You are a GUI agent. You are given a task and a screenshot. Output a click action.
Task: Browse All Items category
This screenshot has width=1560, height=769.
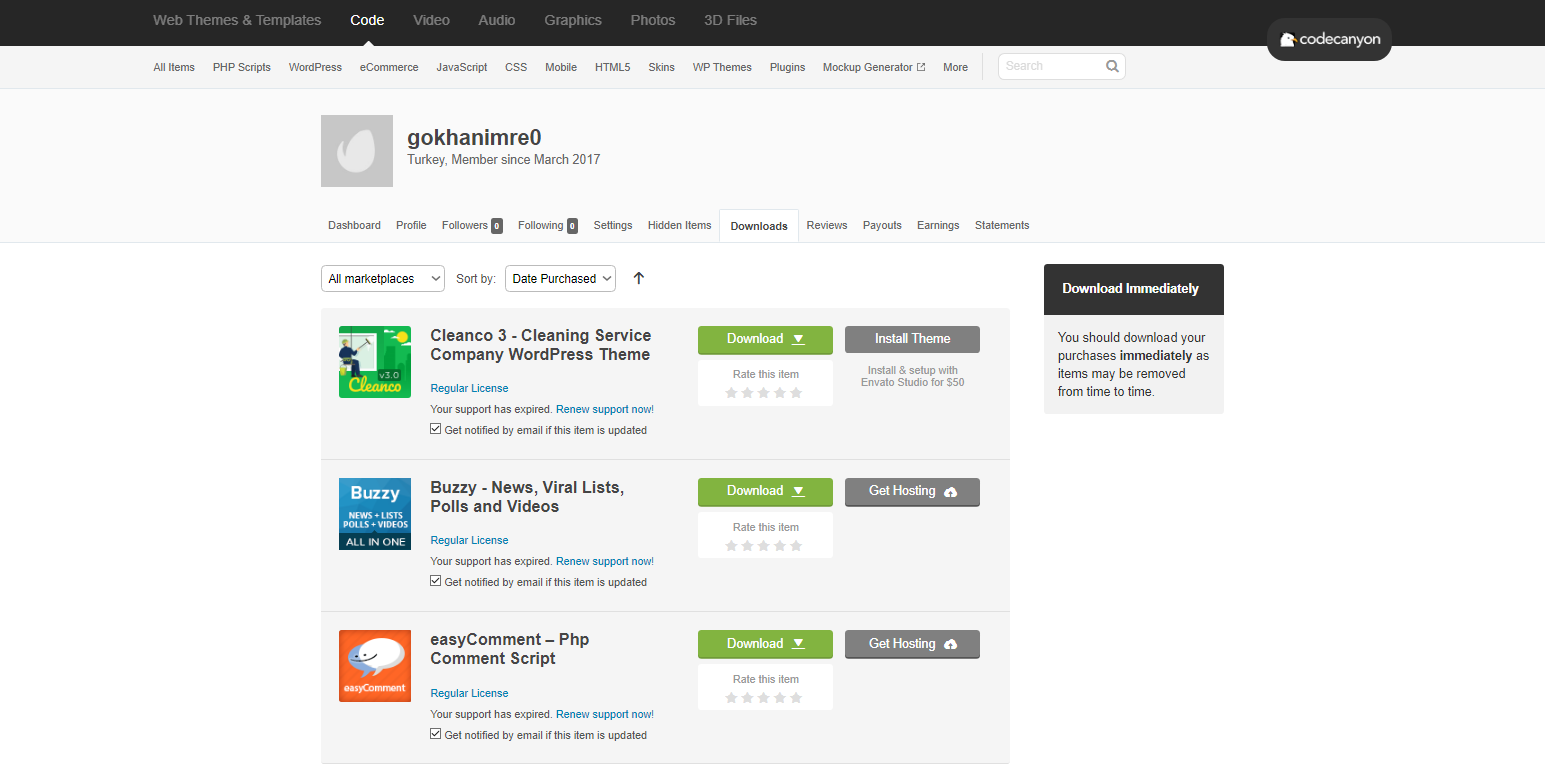pos(174,67)
